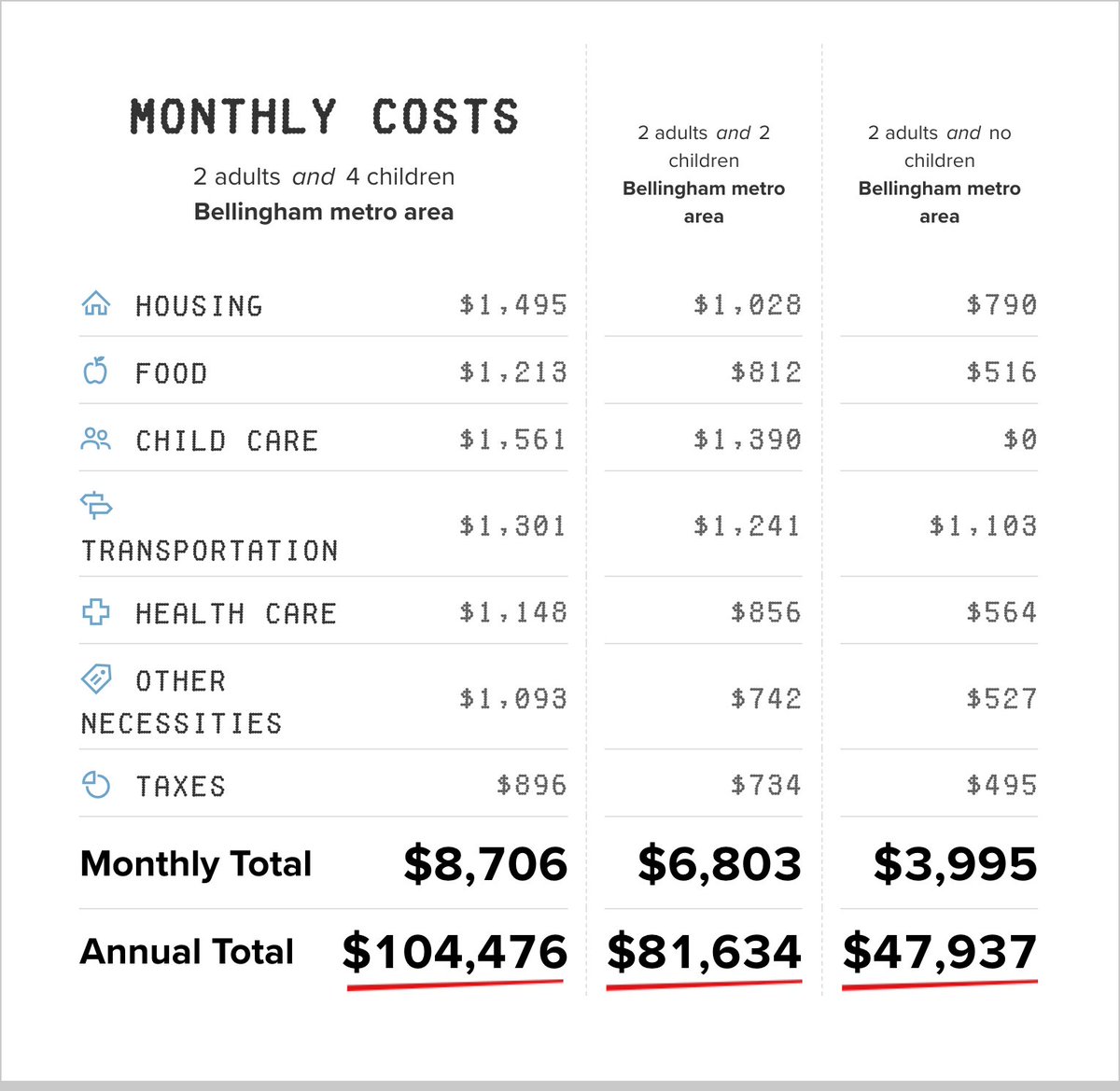Click the people icon for Child Care
Viewport: 1120px width, 1091px height.
pos(96,439)
